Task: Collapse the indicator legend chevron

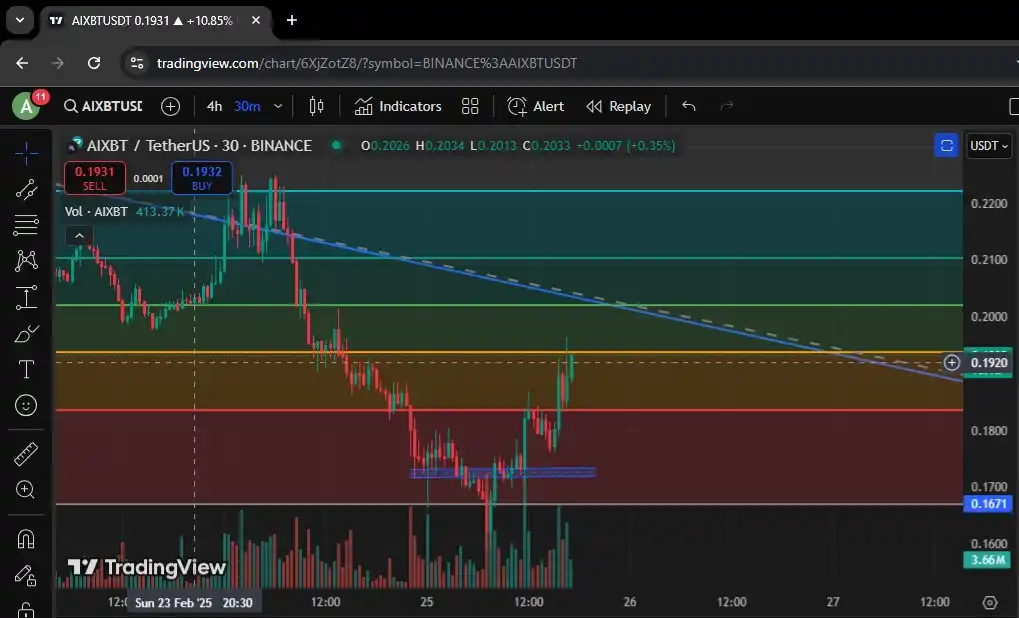Action: click(x=79, y=235)
